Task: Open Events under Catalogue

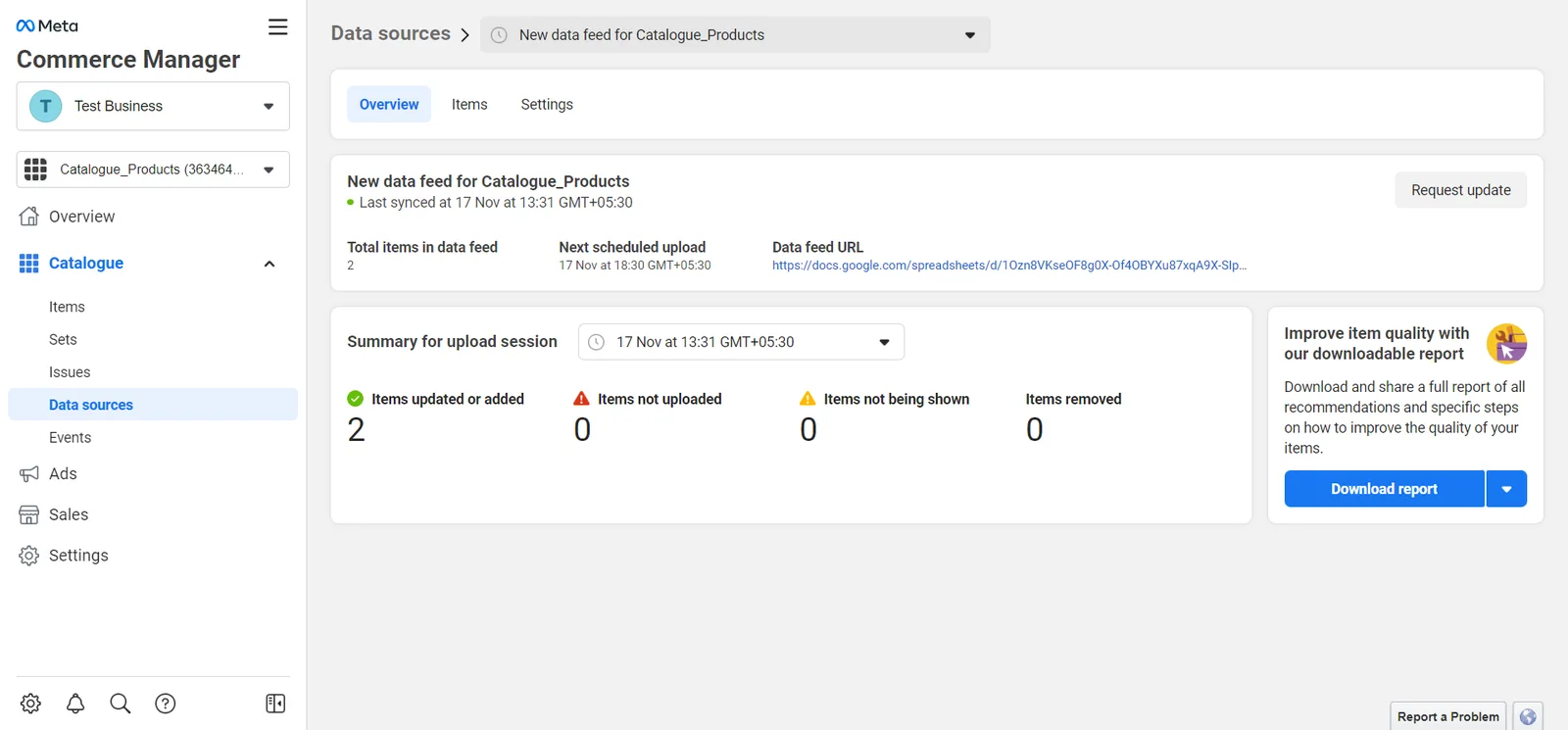Action: [x=70, y=438]
